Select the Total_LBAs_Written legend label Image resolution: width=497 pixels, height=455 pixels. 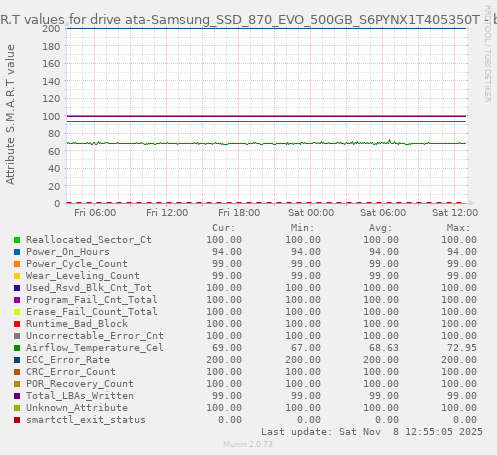(80, 396)
